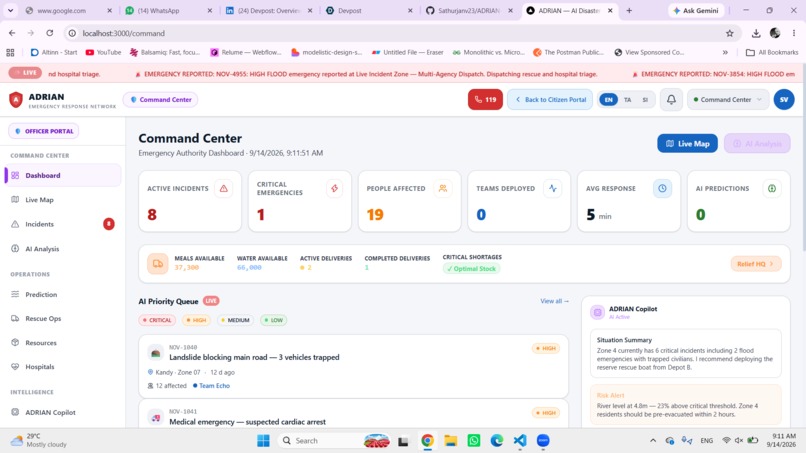Click the AI Analysis header button
The image size is (806, 453).
pyautogui.click(x=757, y=143)
